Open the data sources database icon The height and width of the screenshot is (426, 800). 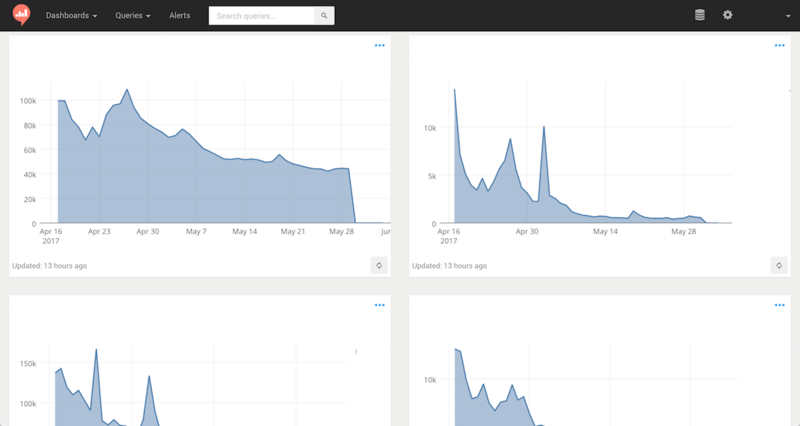pos(700,15)
